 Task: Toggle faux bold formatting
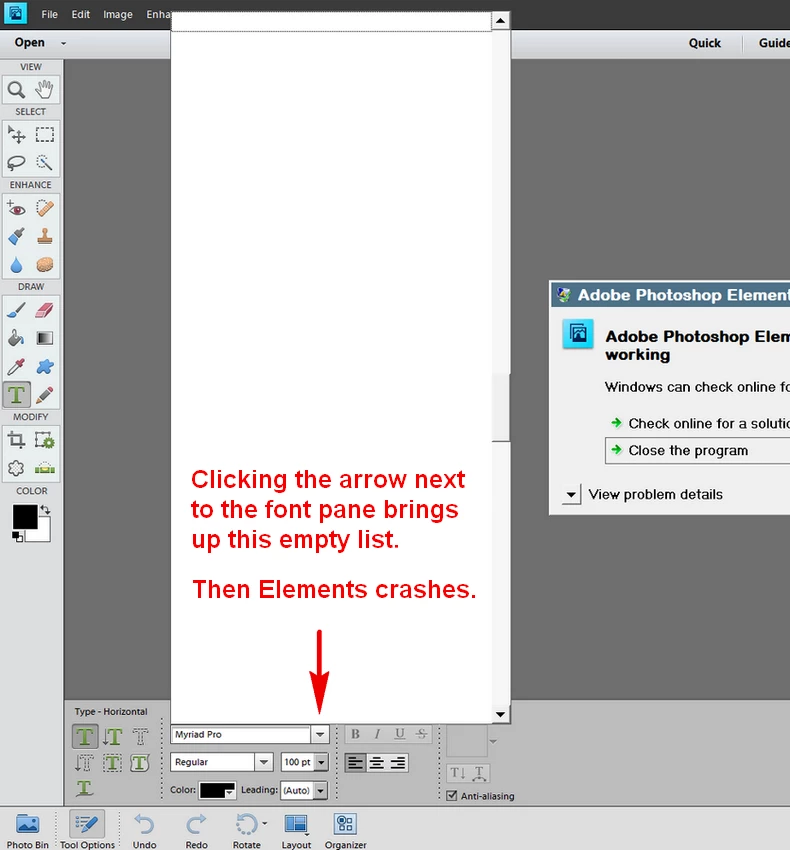pyautogui.click(x=355, y=733)
